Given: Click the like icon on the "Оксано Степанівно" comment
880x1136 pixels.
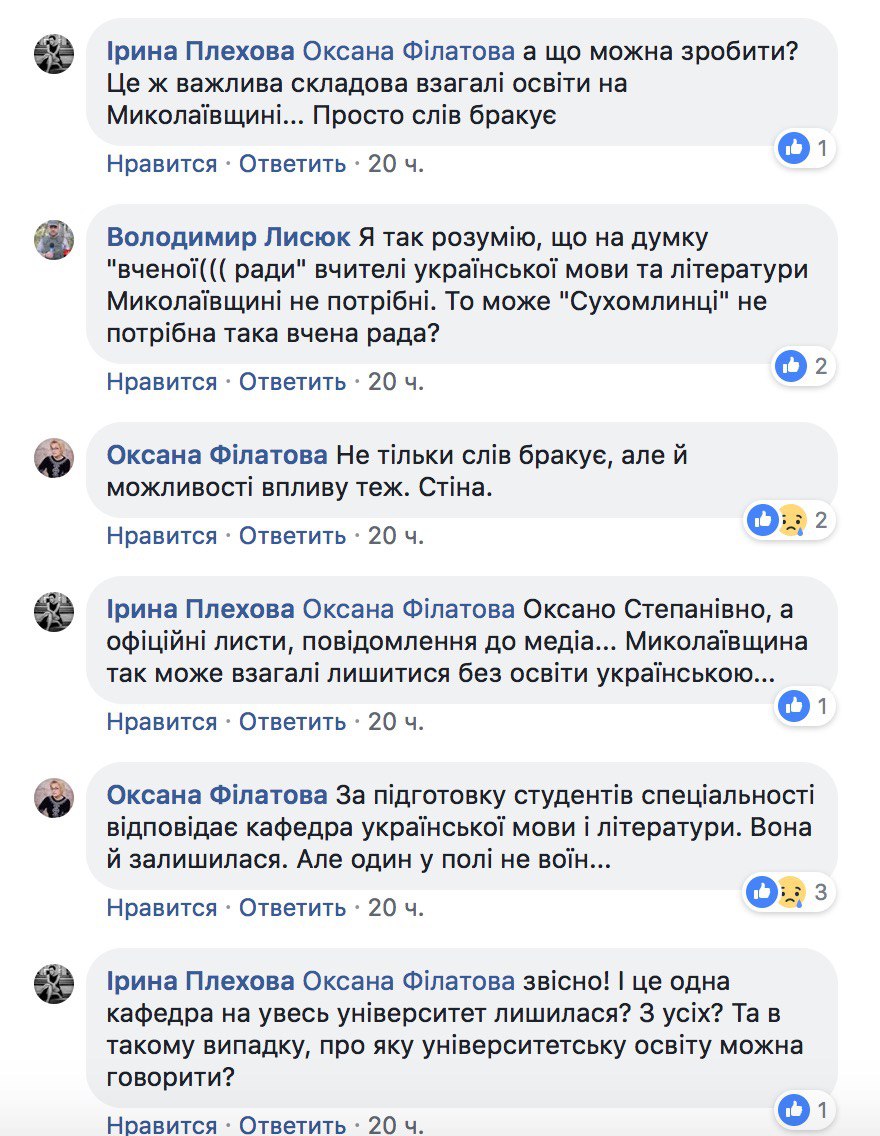Looking at the screenshot, I should pos(794,706).
